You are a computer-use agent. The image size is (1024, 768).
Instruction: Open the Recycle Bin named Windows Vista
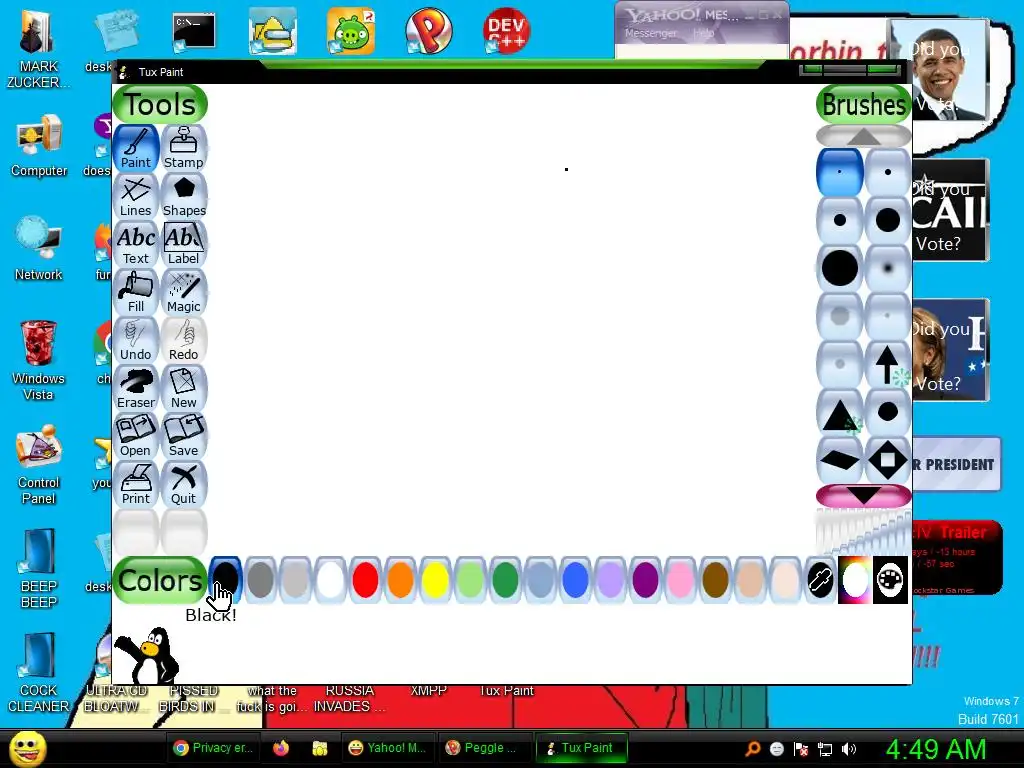[38, 360]
